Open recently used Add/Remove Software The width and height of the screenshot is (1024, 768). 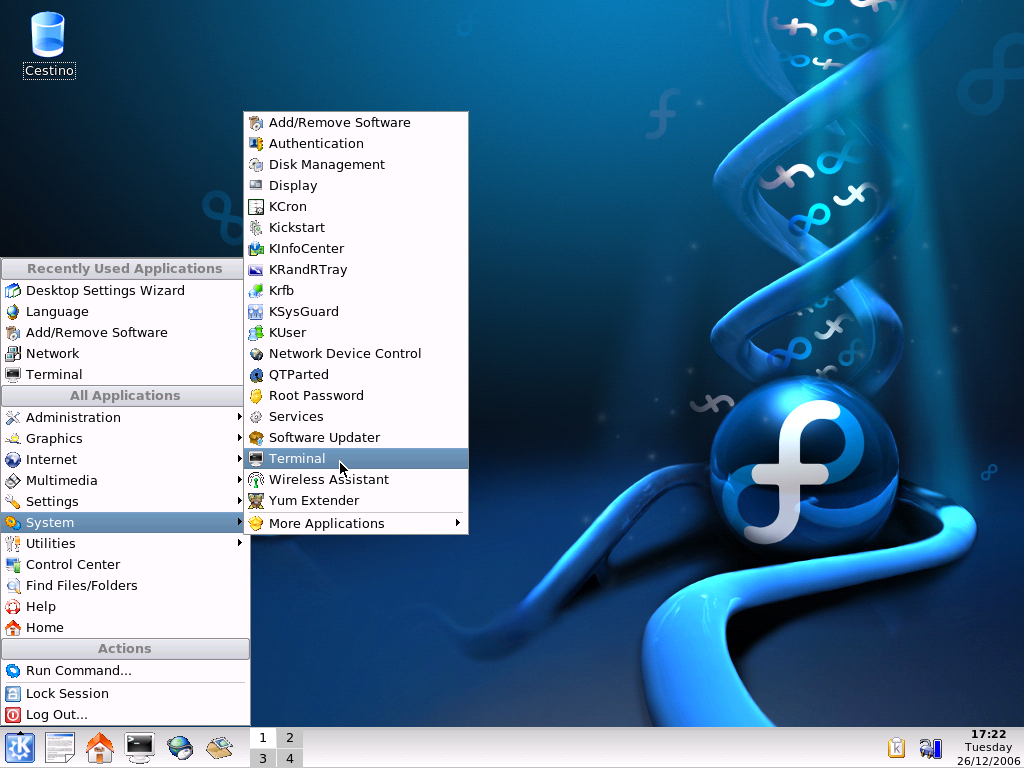[124, 332]
